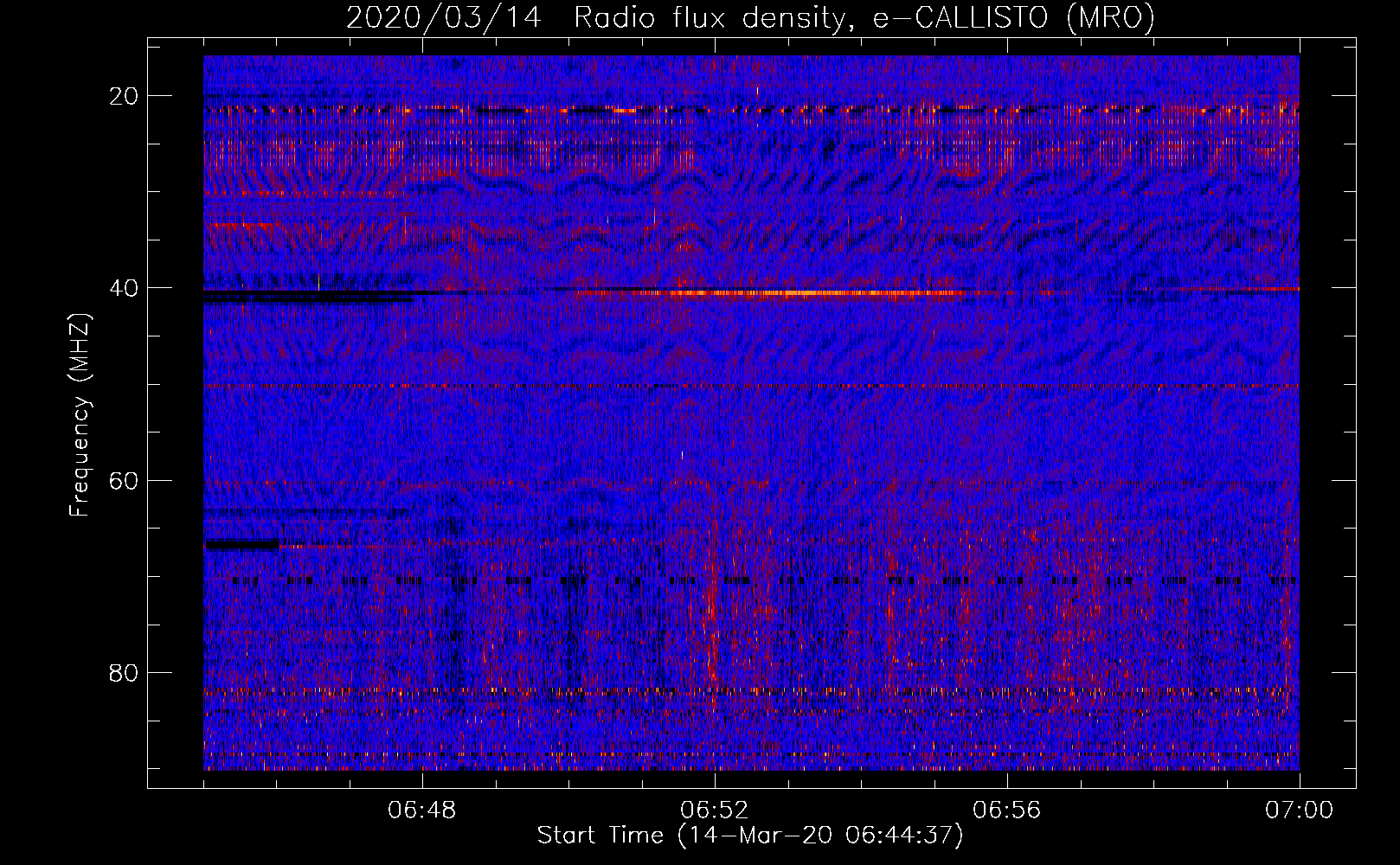The height and width of the screenshot is (865, 1400).
Task: Click the "07:00" time tick label
Action: pyautogui.click(x=1300, y=811)
